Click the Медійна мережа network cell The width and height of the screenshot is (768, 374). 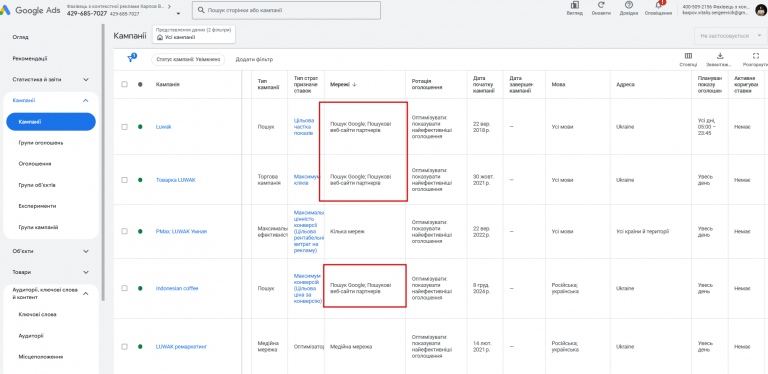(x=351, y=347)
